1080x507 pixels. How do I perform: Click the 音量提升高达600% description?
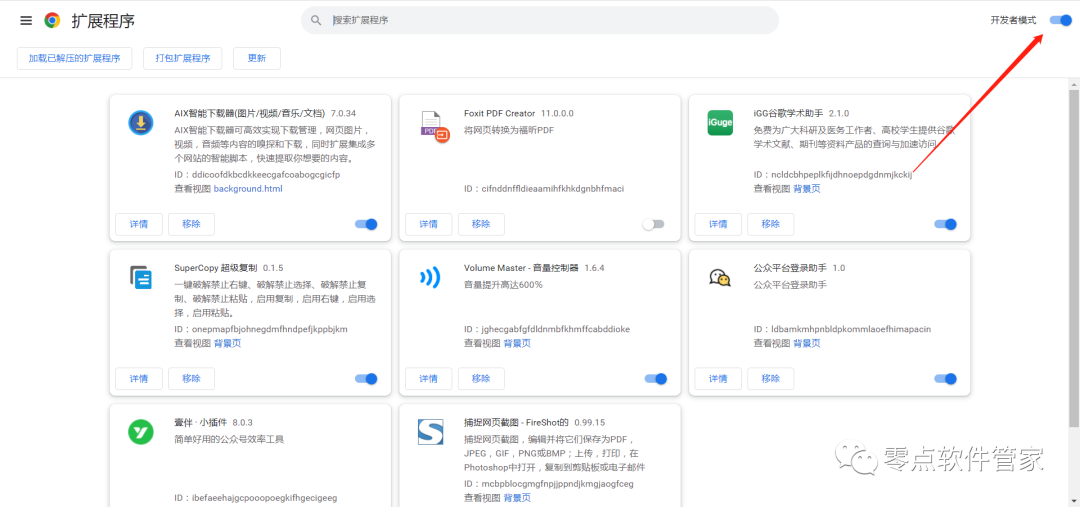pyautogui.click(x=503, y=284)
